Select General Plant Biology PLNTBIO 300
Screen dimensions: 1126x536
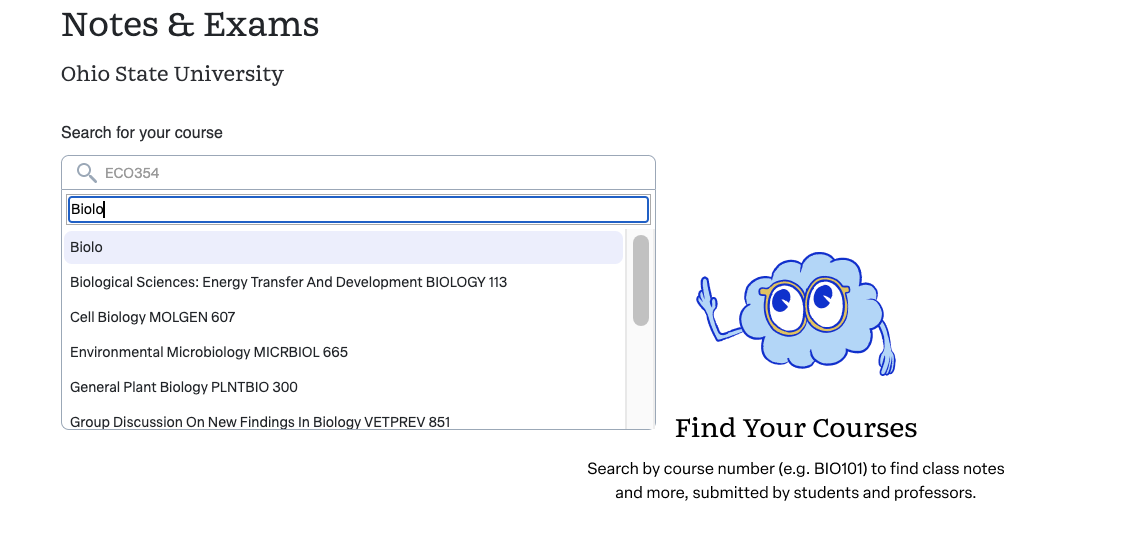coord(343,387)
